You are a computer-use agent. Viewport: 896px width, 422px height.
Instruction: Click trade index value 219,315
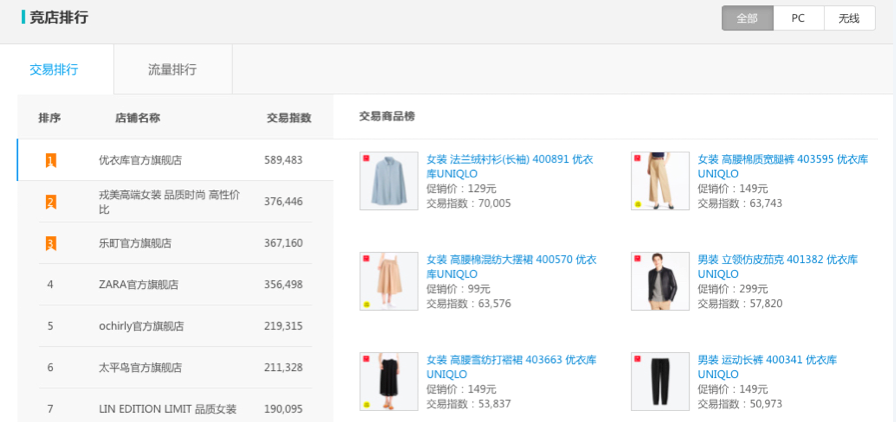(283, 327)
